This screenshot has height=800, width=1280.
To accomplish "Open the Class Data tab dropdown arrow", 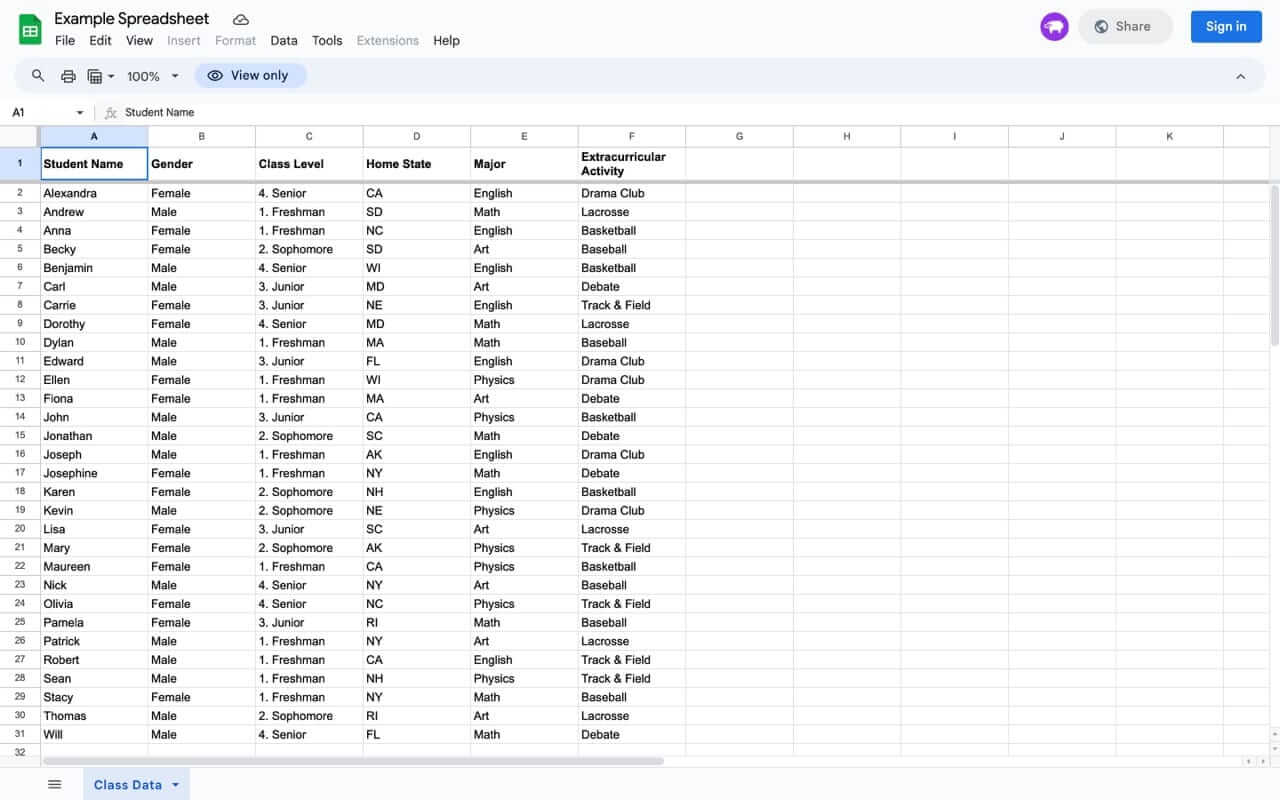I will (175, 785).
